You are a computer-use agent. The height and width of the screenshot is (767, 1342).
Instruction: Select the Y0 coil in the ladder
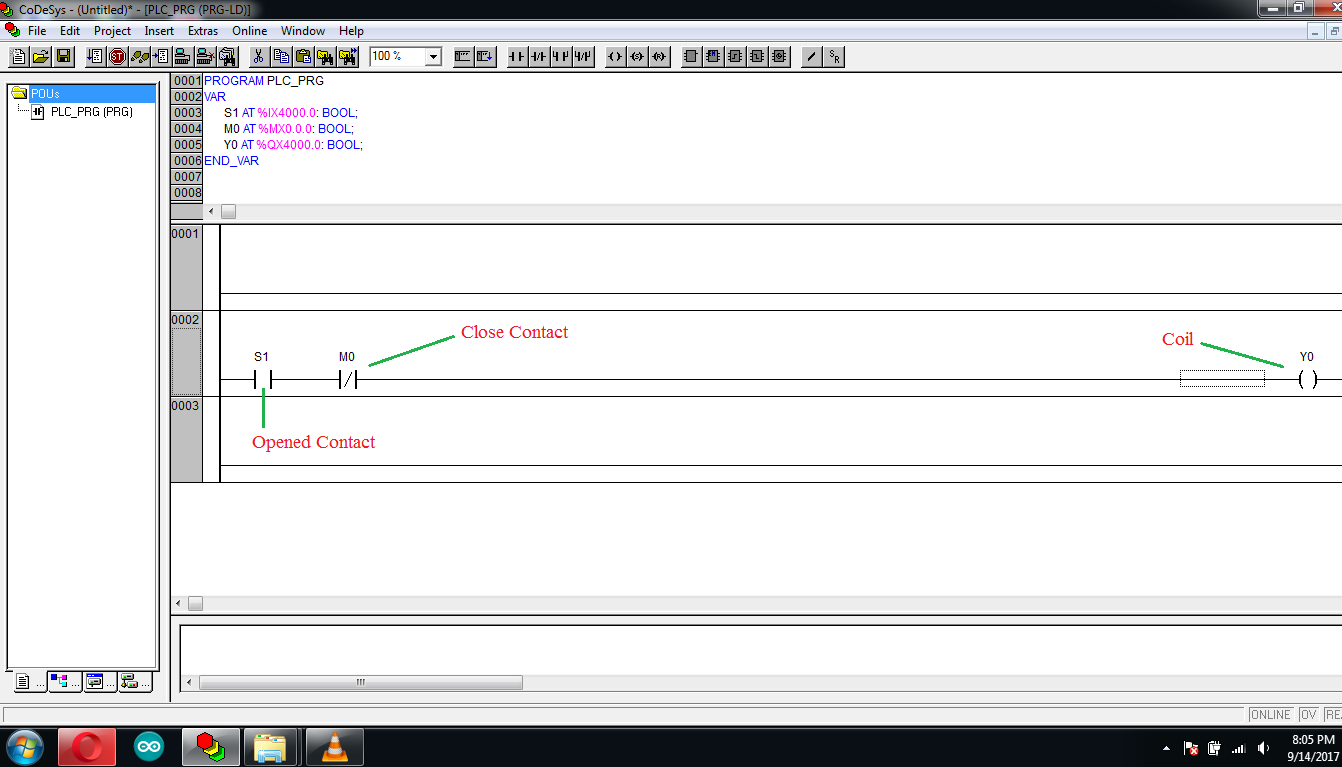[x=1306, y=380]
